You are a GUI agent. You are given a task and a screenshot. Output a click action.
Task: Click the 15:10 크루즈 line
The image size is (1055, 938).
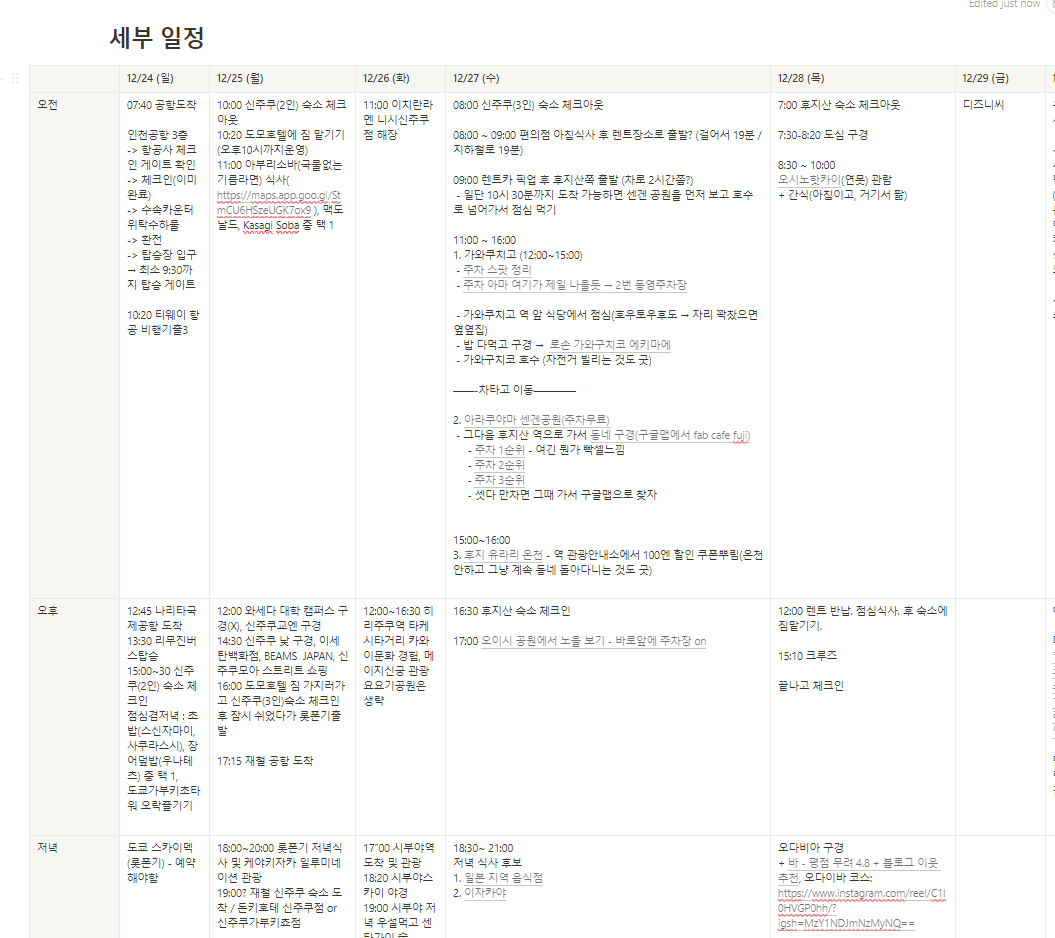(807, 655)
